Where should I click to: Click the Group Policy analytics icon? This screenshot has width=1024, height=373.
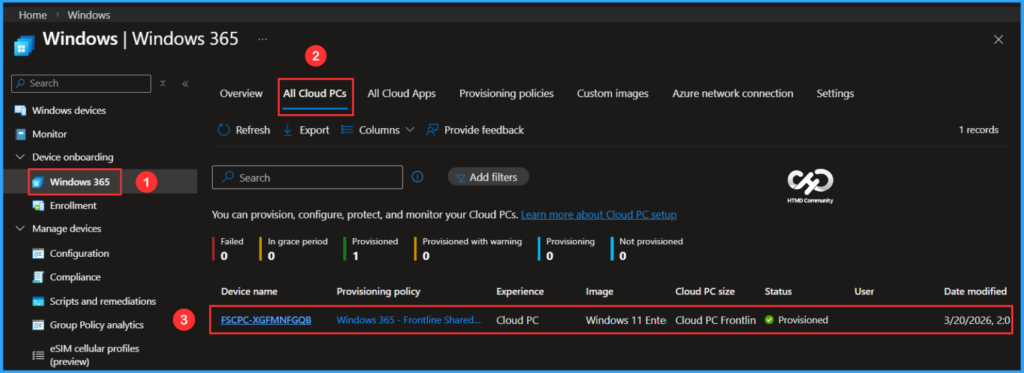pos(38,325)
